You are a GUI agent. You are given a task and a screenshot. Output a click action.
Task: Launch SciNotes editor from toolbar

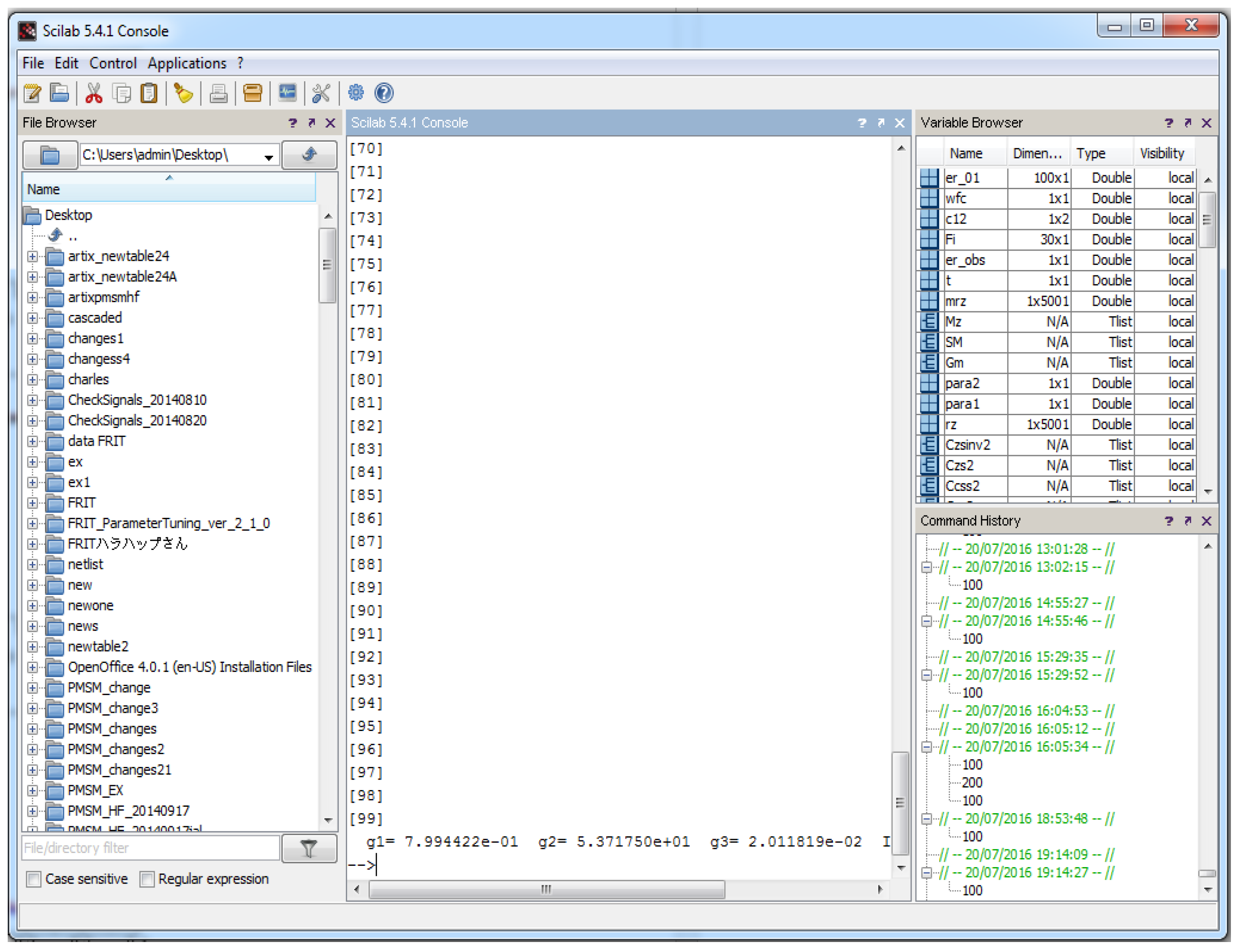pos(32,93)
